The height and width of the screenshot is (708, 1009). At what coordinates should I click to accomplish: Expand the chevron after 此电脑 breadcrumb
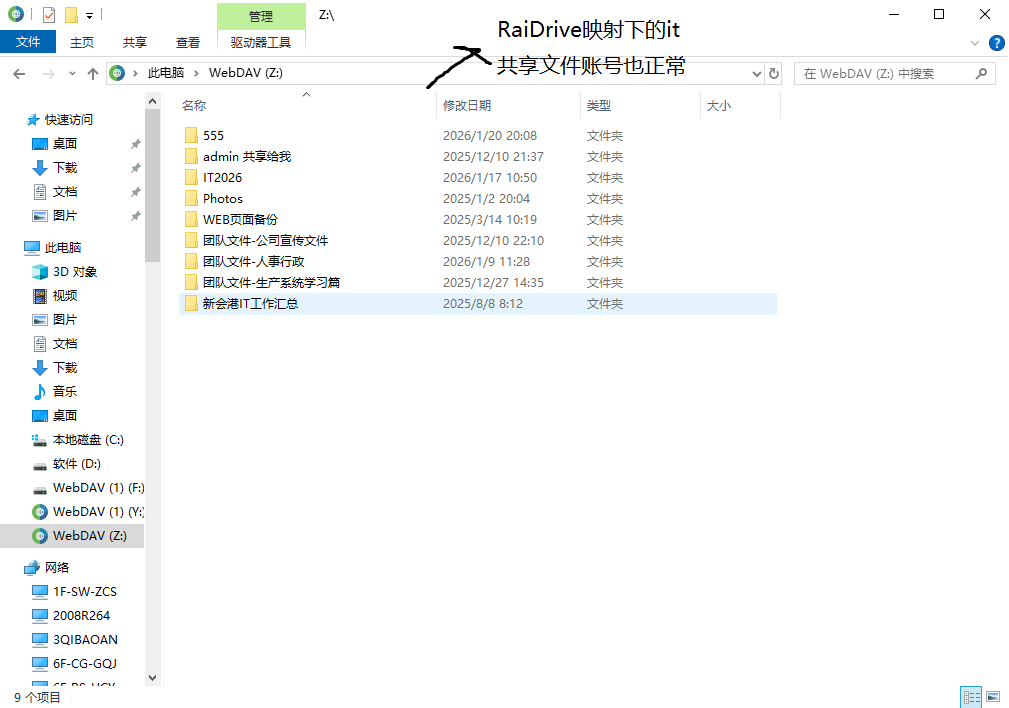tap(196, 73)
